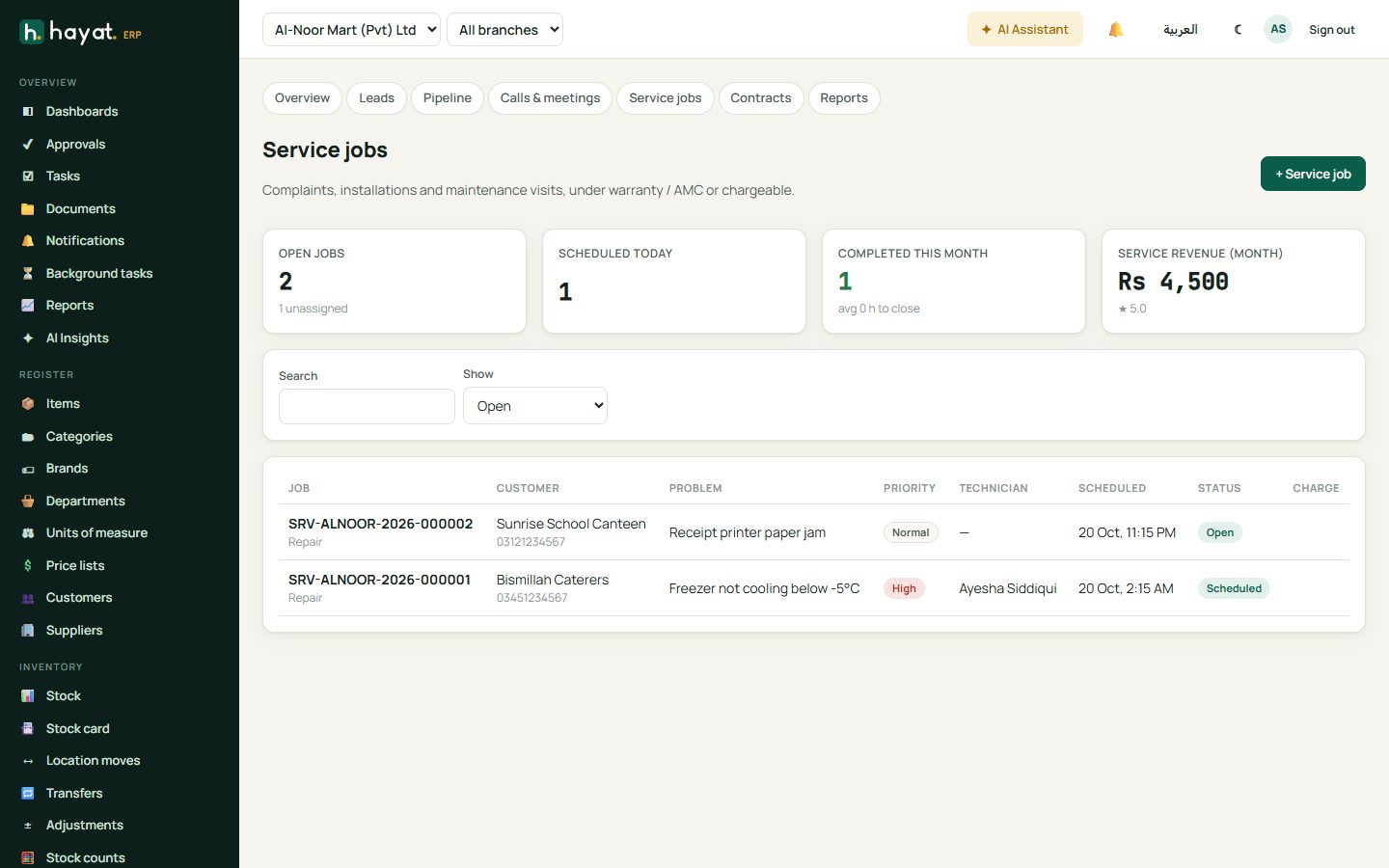This screenshot has width=1389, height=868.
Task: Click the Scheduled status badge
Action: [x=1234, y=588]
